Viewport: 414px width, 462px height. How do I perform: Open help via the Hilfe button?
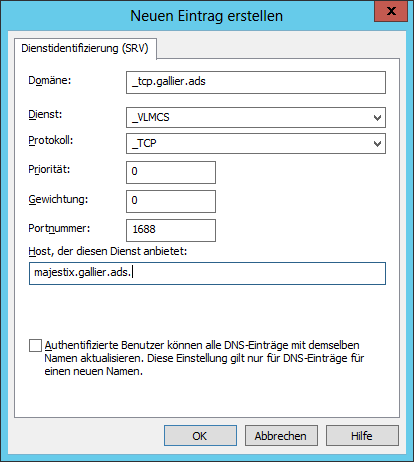362,435
